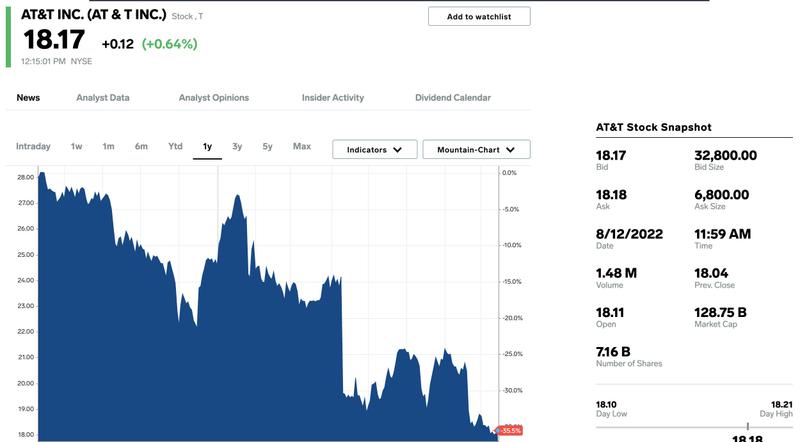This screenshot has width=800, height=442.
Task: Click the 18.18 ask value
Action: click(611, 195)
